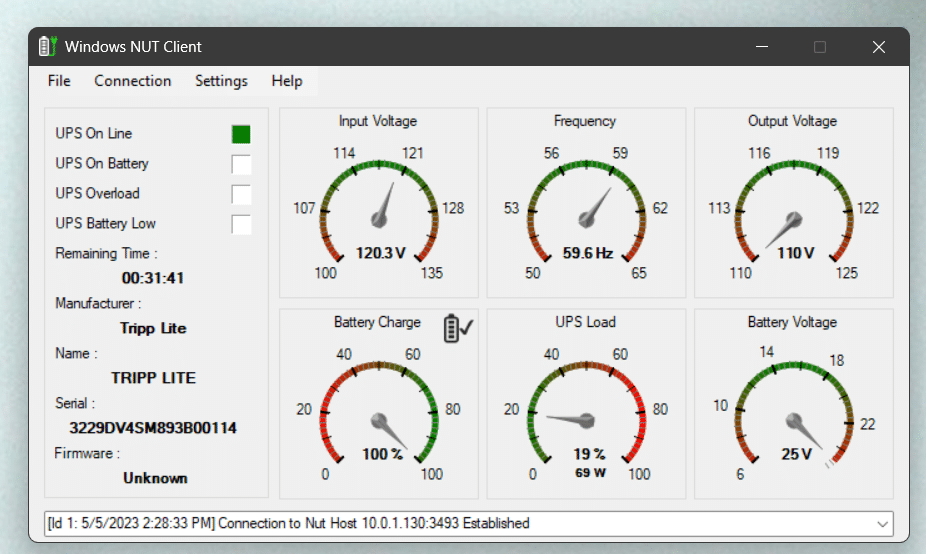Click the Battery Charge gauge title

point(377,322)
